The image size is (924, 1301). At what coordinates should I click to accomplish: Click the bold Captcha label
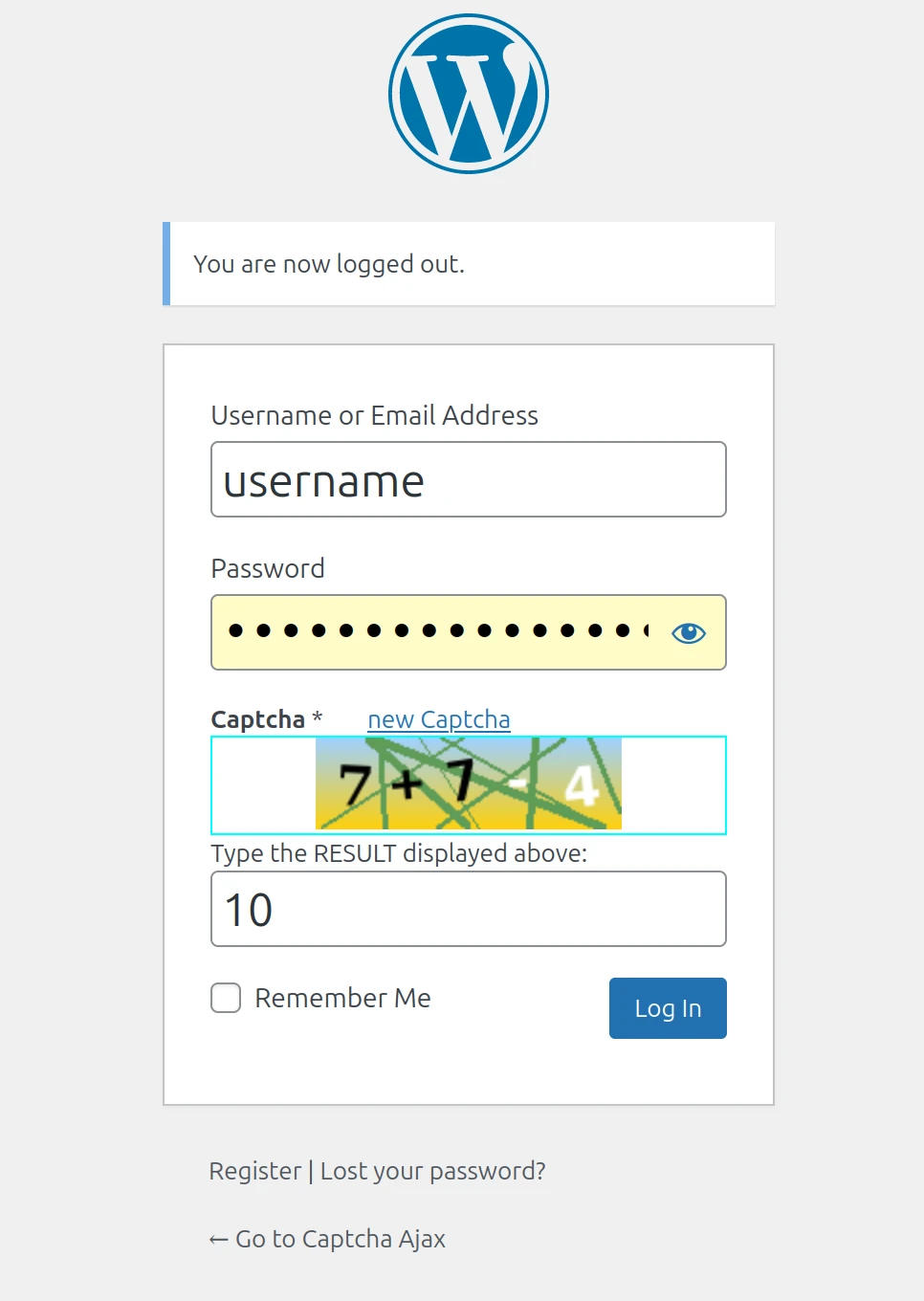257,719
